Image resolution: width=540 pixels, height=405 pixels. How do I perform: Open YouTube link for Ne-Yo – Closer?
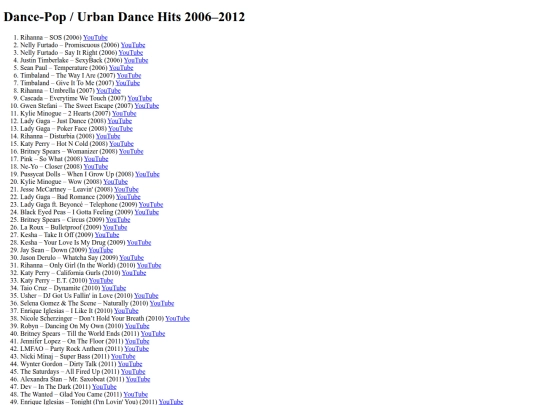click(96, 166)
